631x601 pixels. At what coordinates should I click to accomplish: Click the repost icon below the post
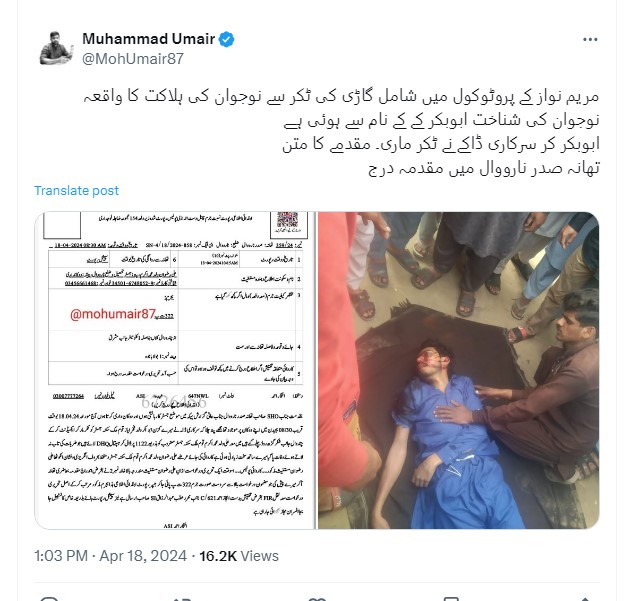coord(181,599)
